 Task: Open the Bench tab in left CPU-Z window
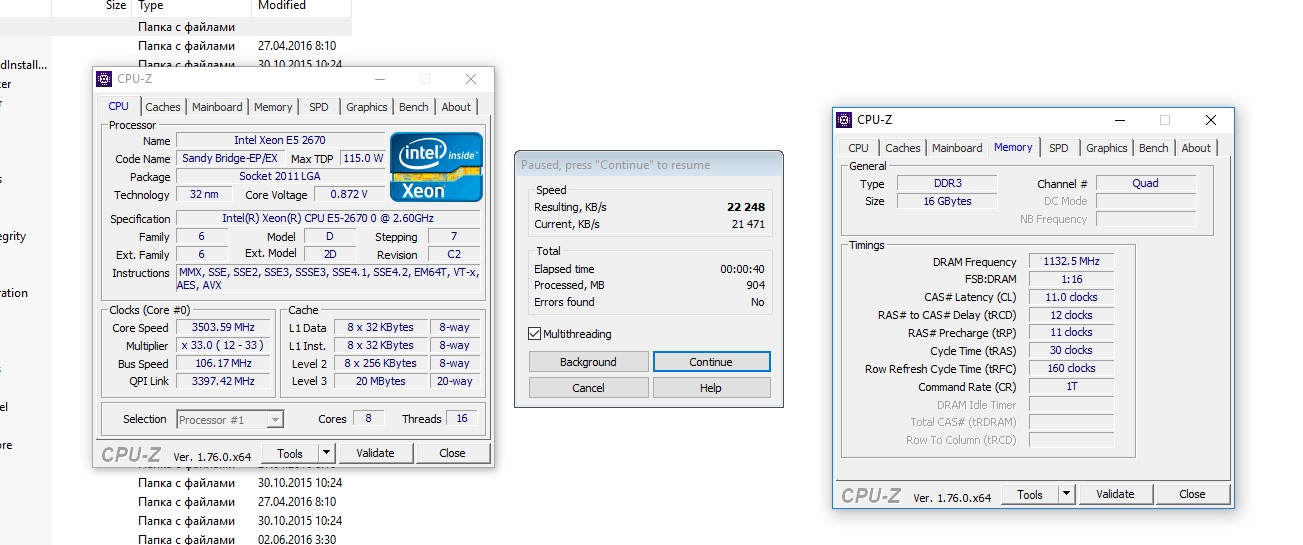coord(414,107)
